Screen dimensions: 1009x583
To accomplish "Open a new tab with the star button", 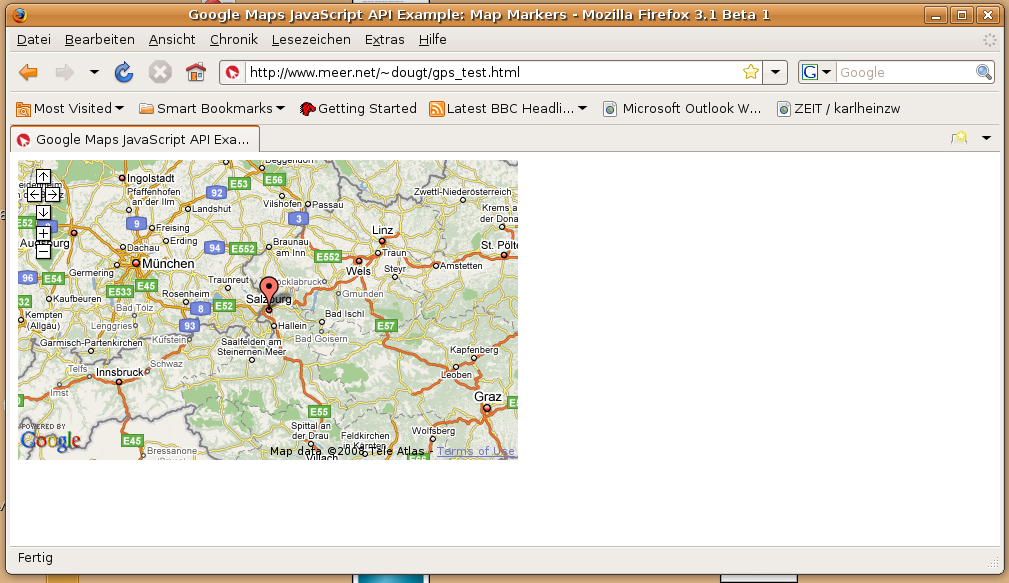I will [x=959, y=138].
